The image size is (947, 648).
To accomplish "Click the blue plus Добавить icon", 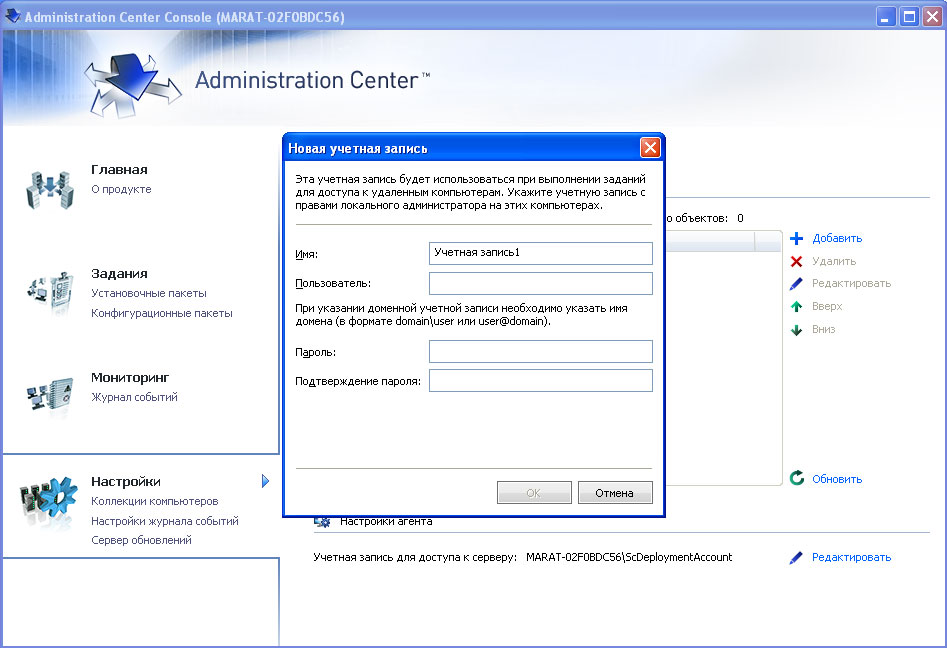I will click(797, 239).
